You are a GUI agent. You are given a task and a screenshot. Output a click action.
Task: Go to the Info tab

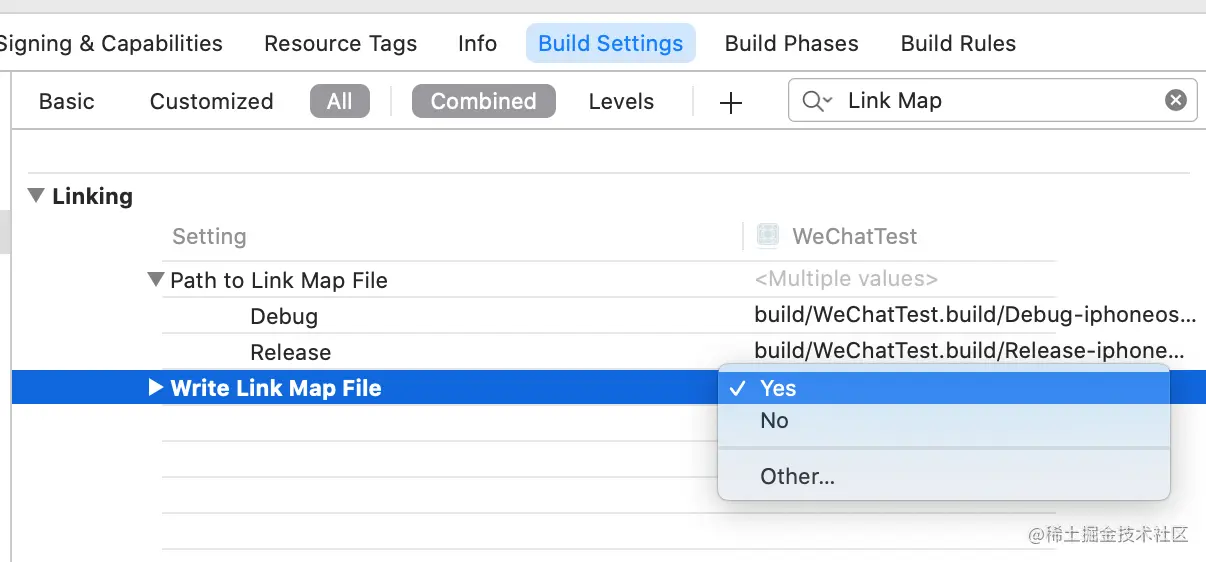477,44
